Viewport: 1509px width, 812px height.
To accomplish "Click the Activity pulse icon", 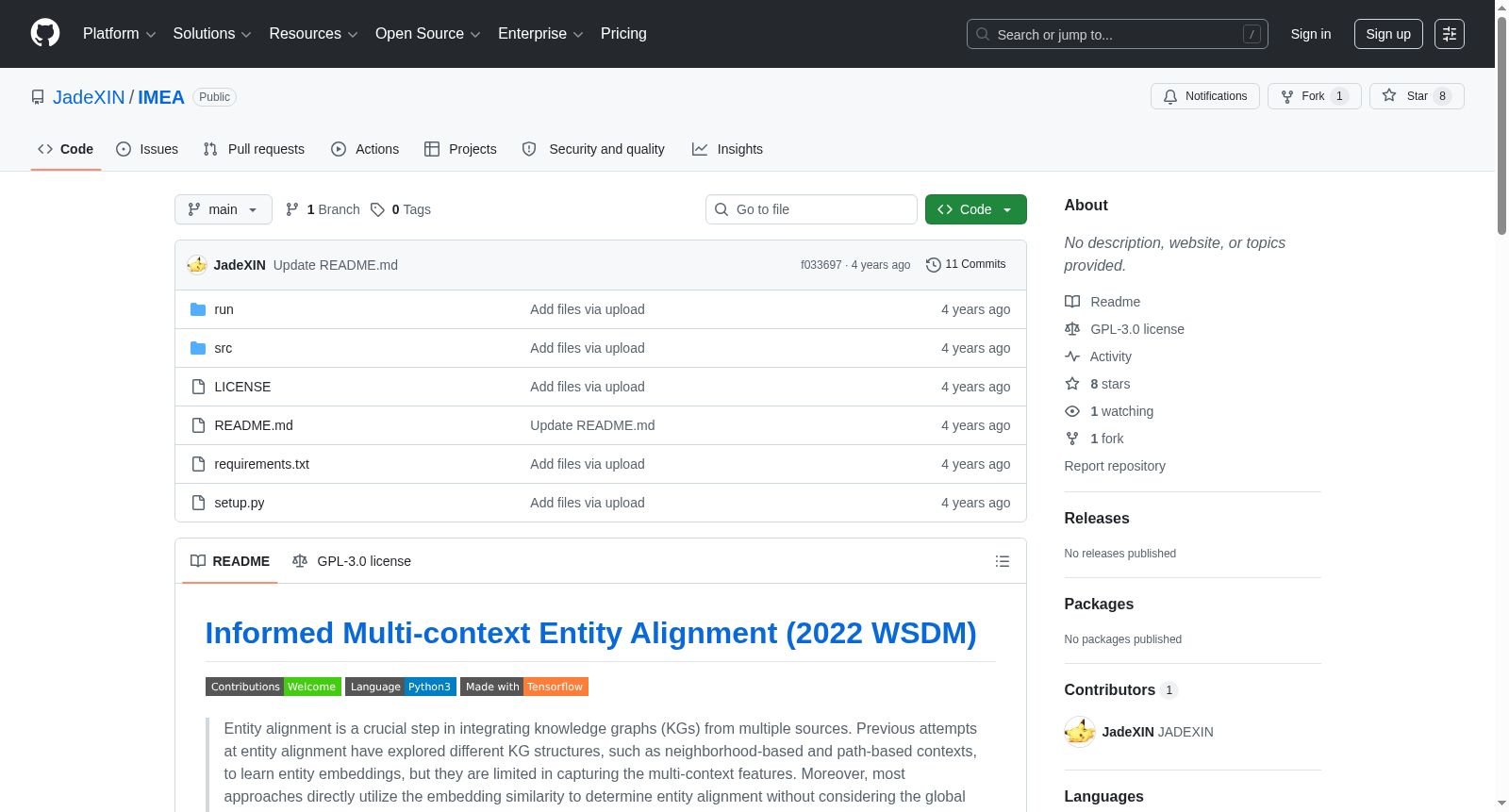I will tap(1072, 356).
